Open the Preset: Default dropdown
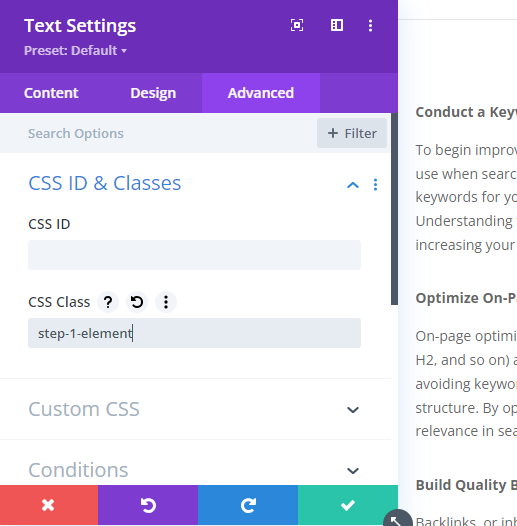517x526 pixels. [75, 51]
